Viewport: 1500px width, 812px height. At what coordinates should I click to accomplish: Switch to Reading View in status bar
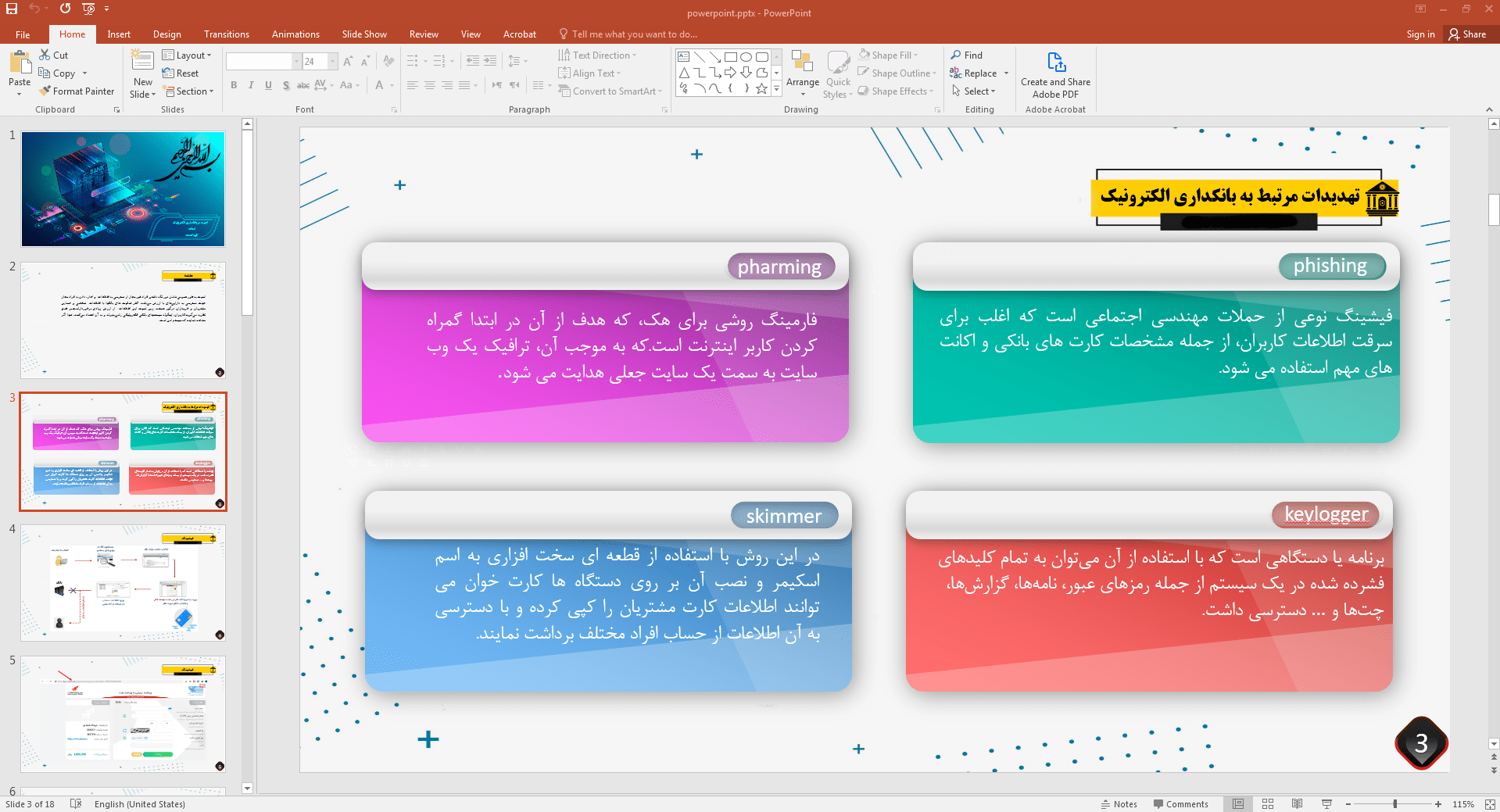pos(1297,804)
